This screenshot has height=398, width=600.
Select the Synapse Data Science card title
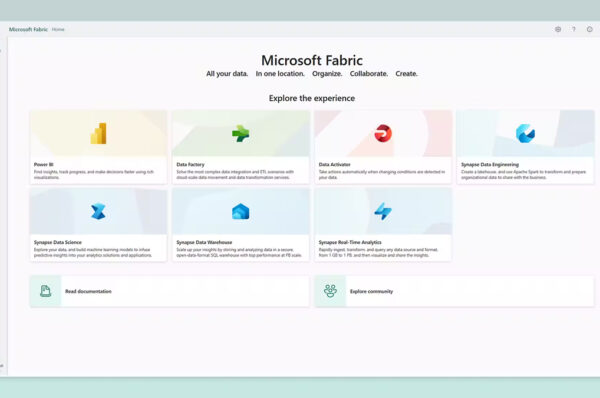58,242
